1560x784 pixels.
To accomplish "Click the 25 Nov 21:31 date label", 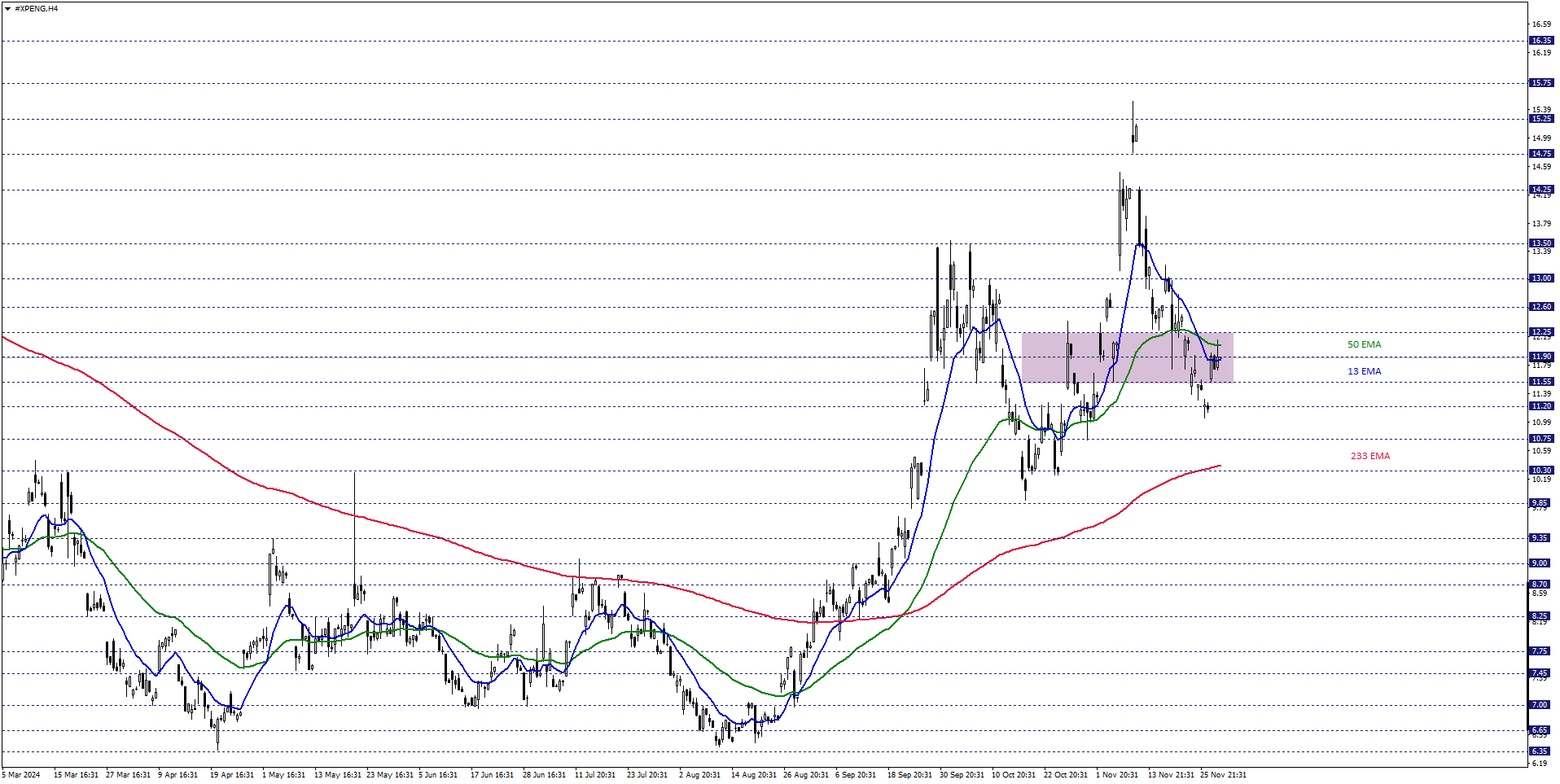I will (1223, 775).
